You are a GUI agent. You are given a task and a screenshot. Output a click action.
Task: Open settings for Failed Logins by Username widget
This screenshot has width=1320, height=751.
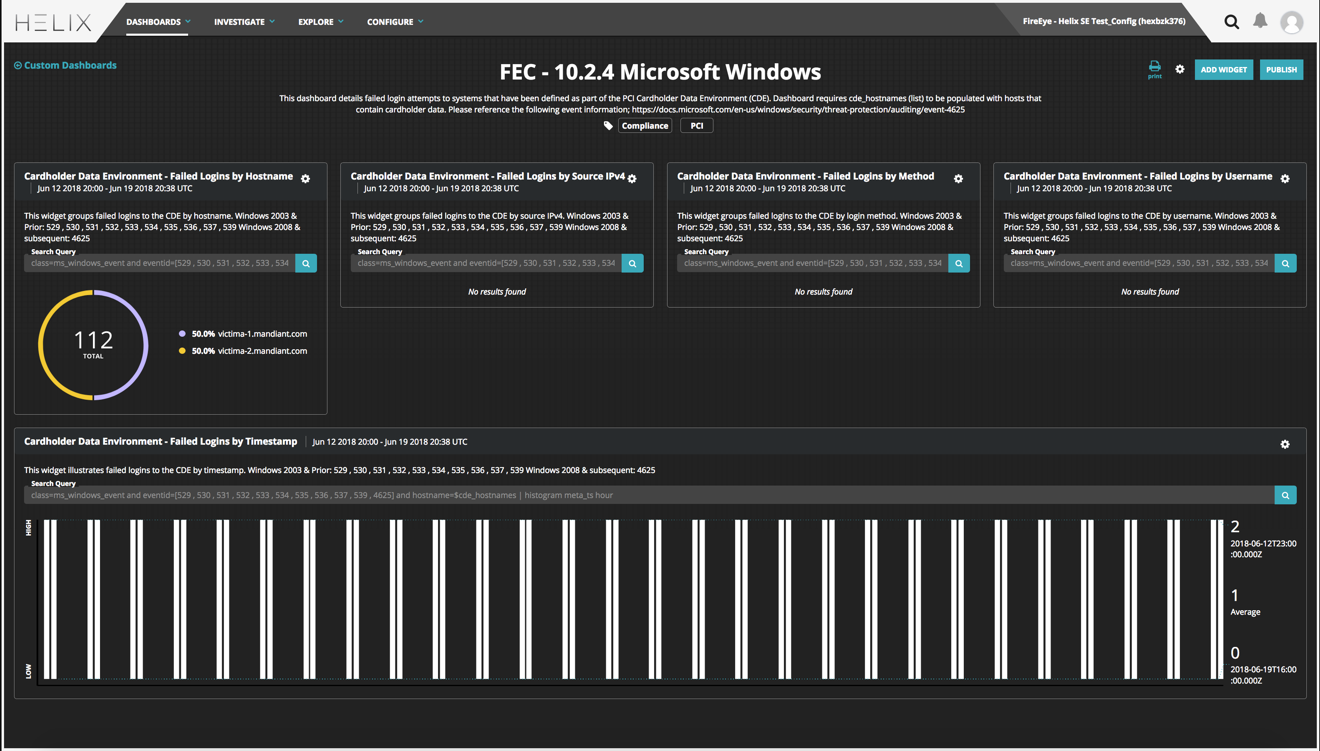point(1285,179)
